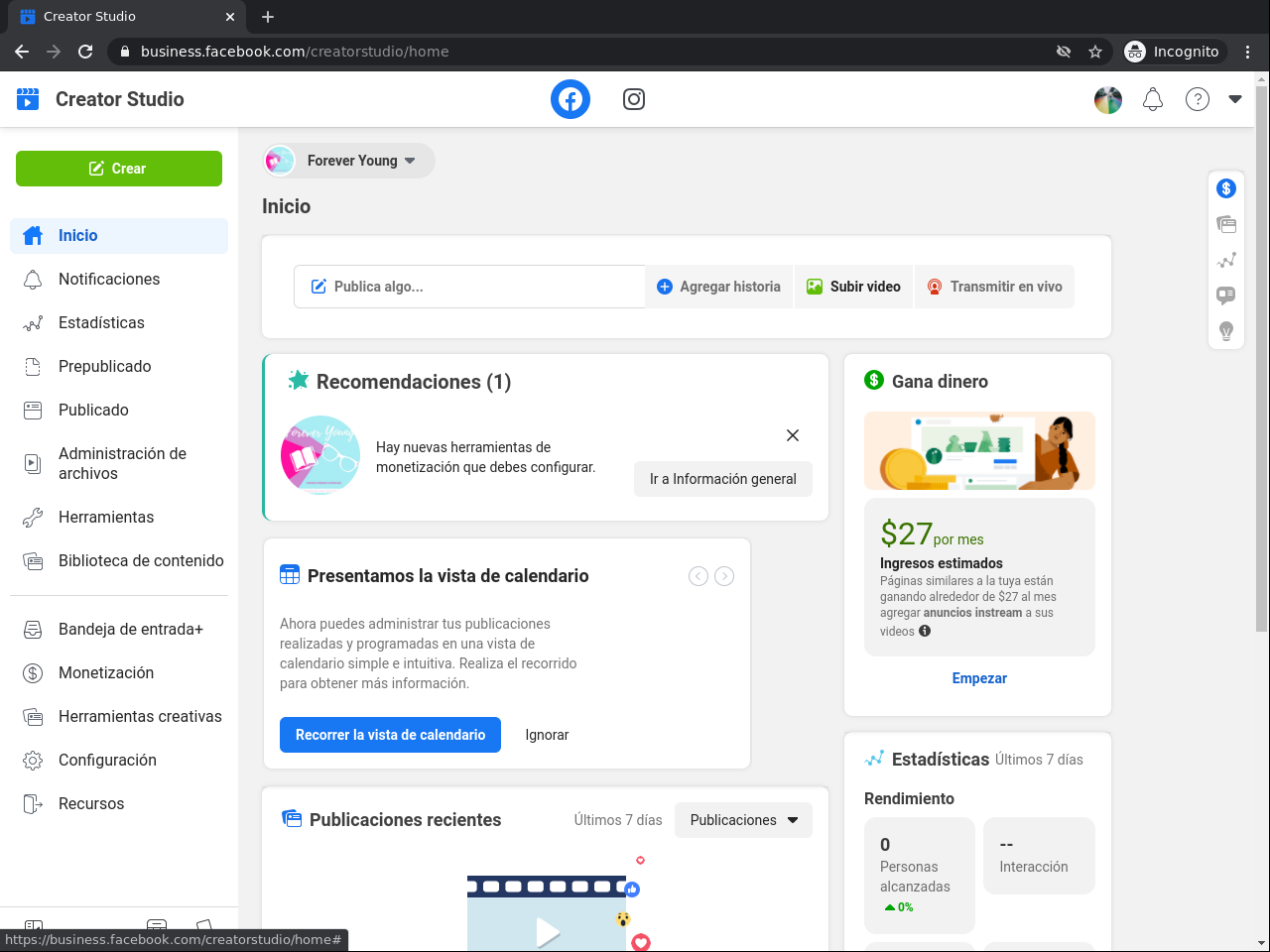Image resolution: width=1270 pixels, height=952 pixels.
Task: Open the Inicio sidebar item
Action: [119, 236]
